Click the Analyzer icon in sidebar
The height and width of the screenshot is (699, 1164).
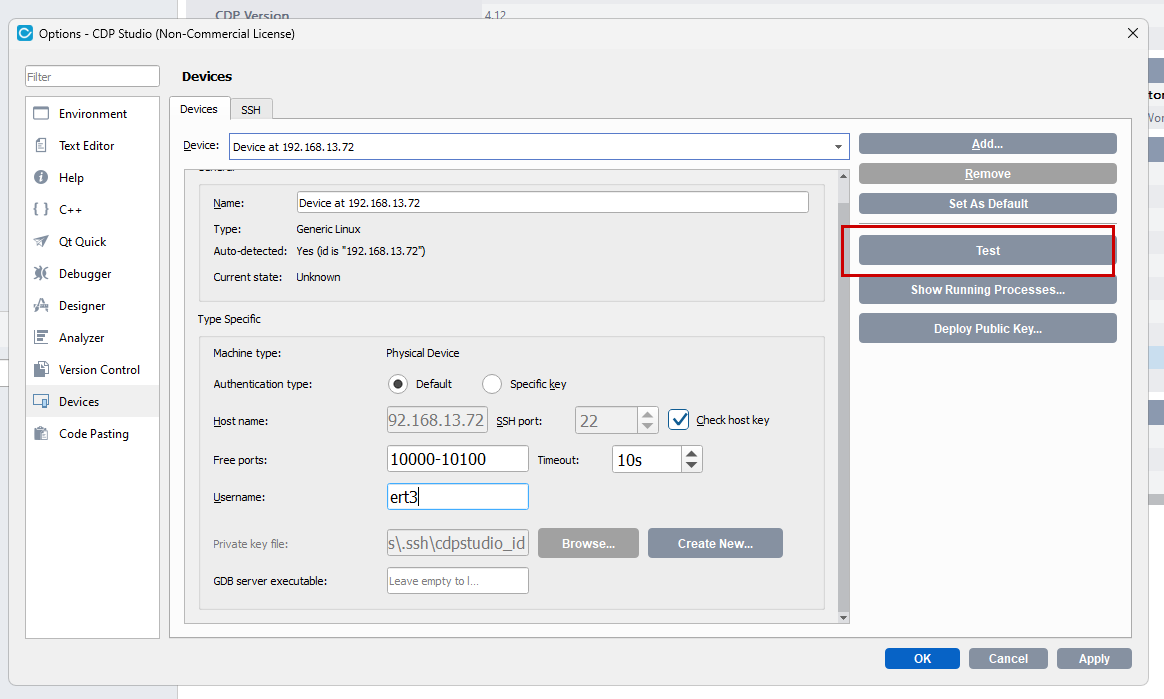click(41, 337)
